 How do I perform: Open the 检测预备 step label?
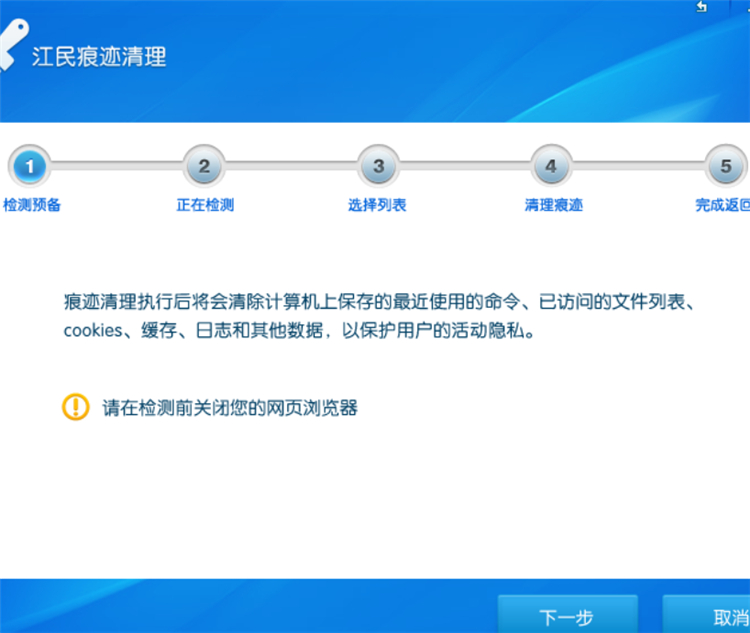[32, 205]
